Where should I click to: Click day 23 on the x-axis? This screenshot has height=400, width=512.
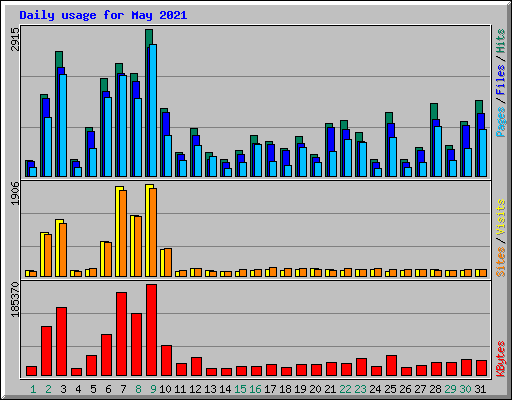pos(360,389)
